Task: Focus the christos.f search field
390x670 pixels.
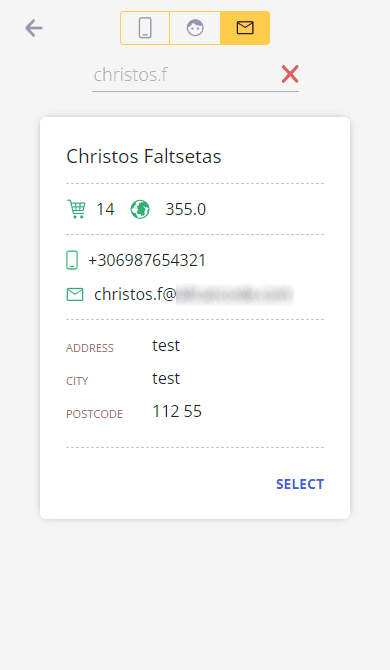Action: (184, 75)
